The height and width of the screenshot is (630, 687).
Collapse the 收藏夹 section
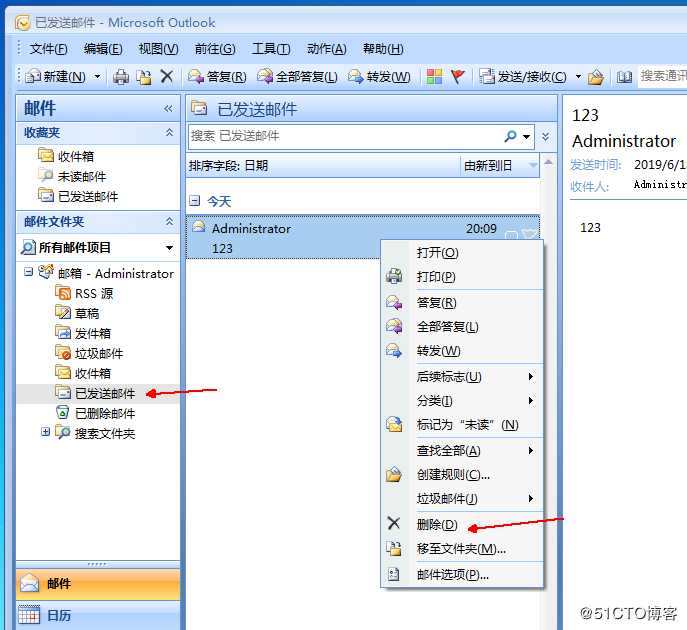[169, 132]
